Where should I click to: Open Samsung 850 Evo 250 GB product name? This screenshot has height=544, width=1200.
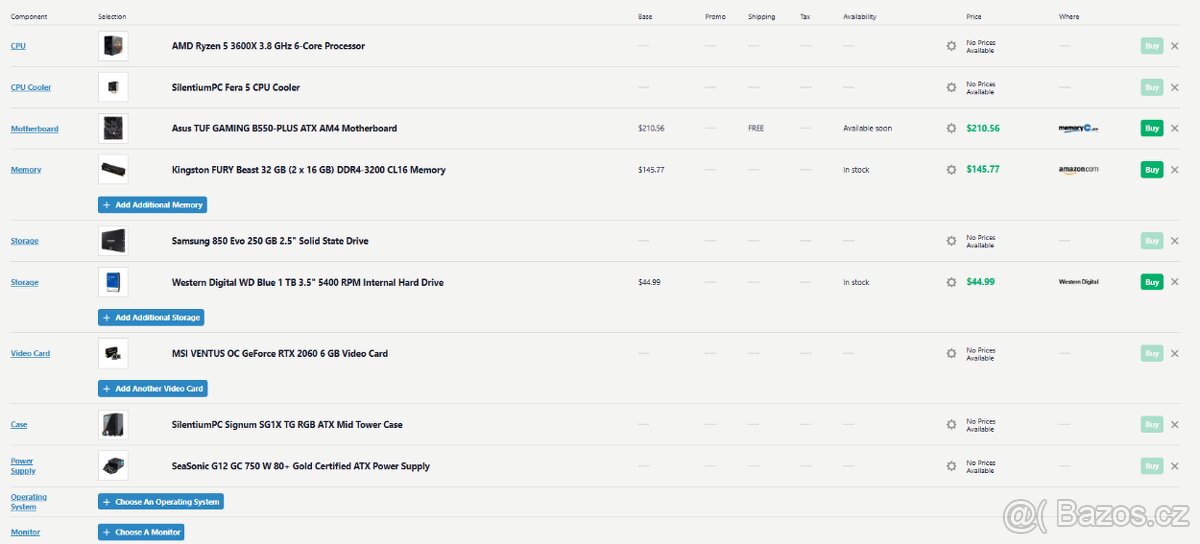pos(272,241)
